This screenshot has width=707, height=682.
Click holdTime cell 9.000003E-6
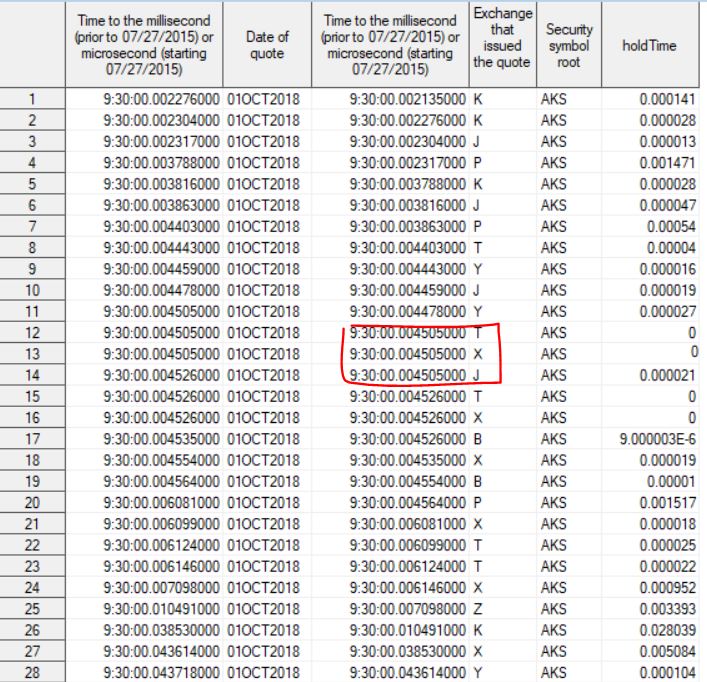pyautogui.click(x=658, y=439)
